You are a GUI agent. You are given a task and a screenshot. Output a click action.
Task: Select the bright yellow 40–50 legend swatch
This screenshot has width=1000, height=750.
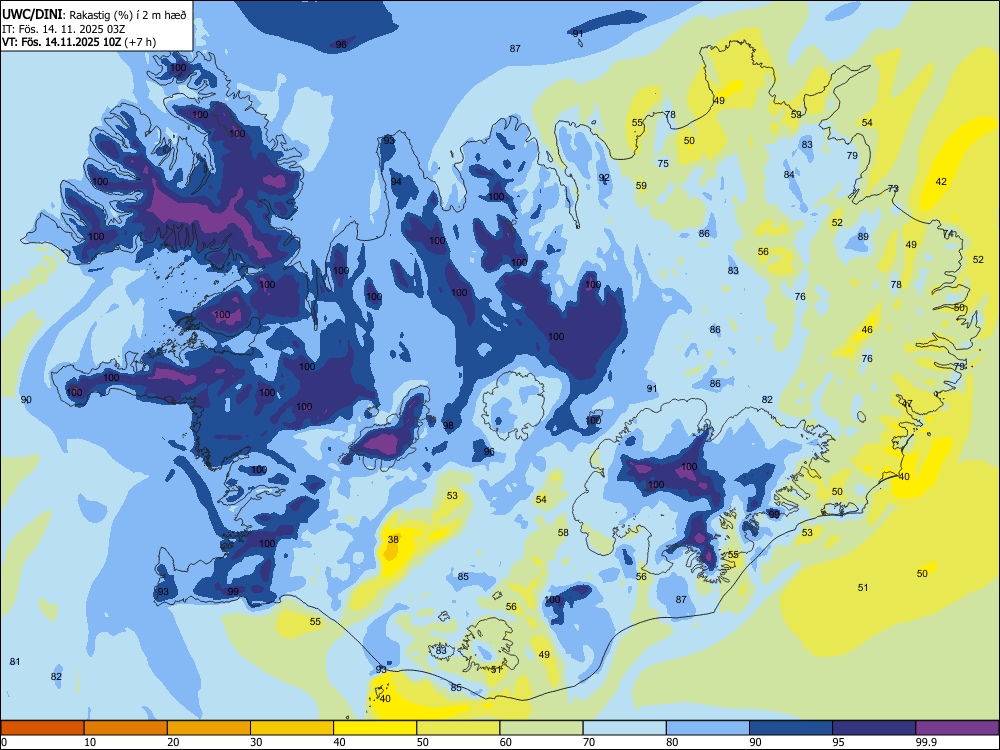pyautogui.click(x=375, y=728)
